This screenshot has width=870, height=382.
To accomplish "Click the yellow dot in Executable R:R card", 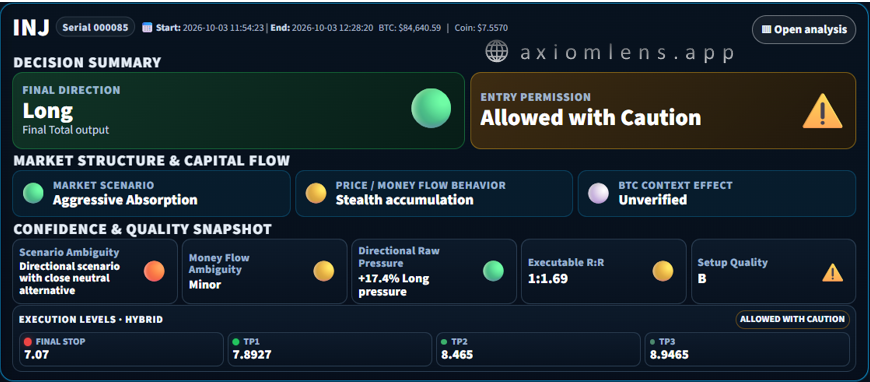I will click(x=662, y=271).
